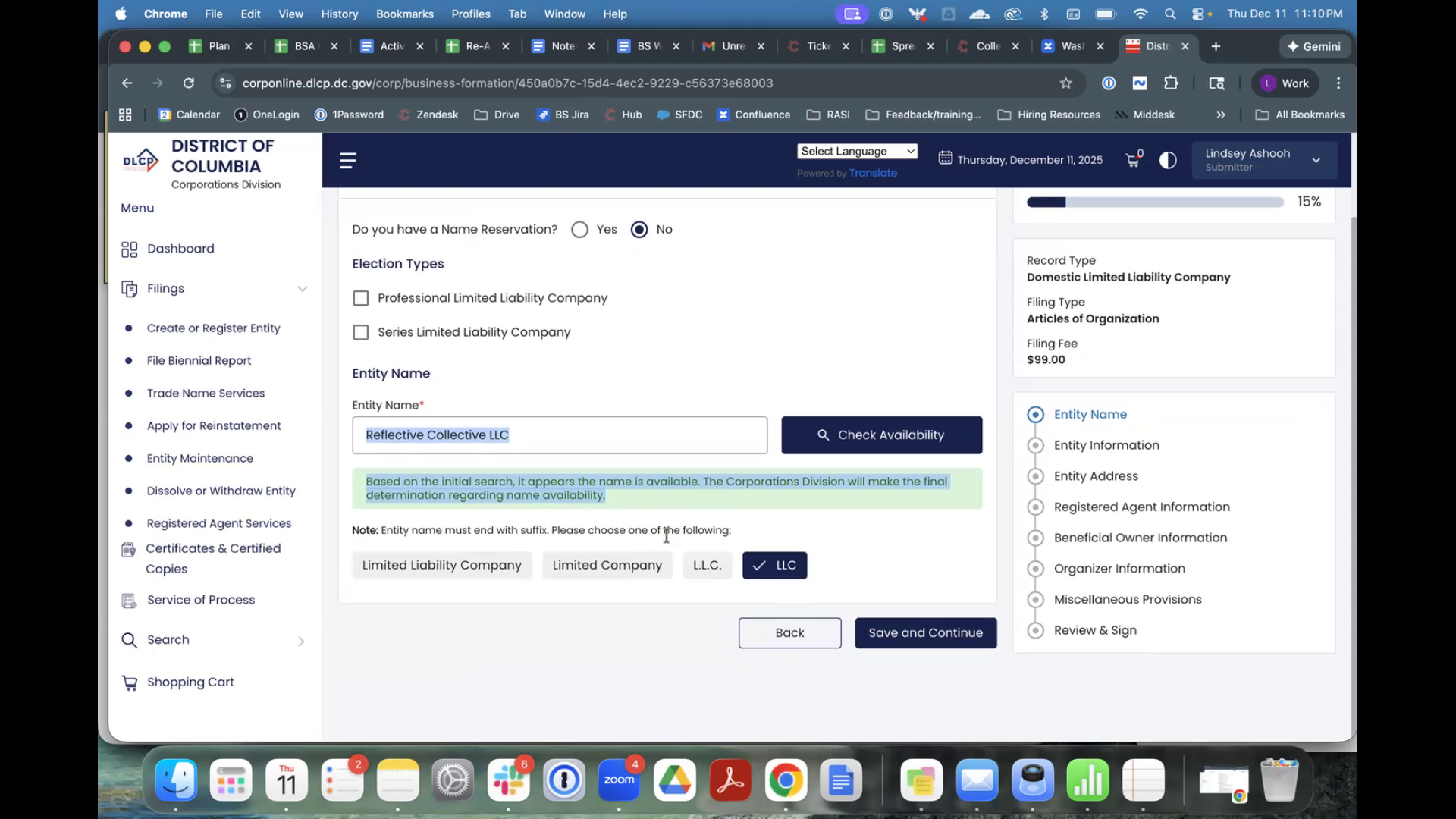Open the Bookmarks menu in menu bar
Screen dimensions: 1456x819
click(404, 14)
